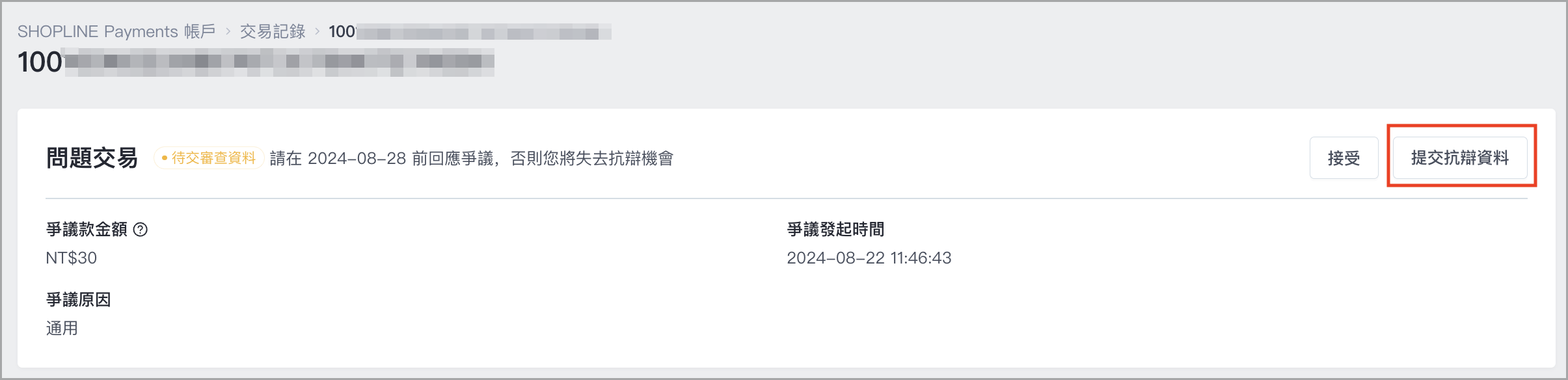Click the breadcrumb chevron after 交易記錄
The image size is (1568, 380).
click(x=318, y=31)
